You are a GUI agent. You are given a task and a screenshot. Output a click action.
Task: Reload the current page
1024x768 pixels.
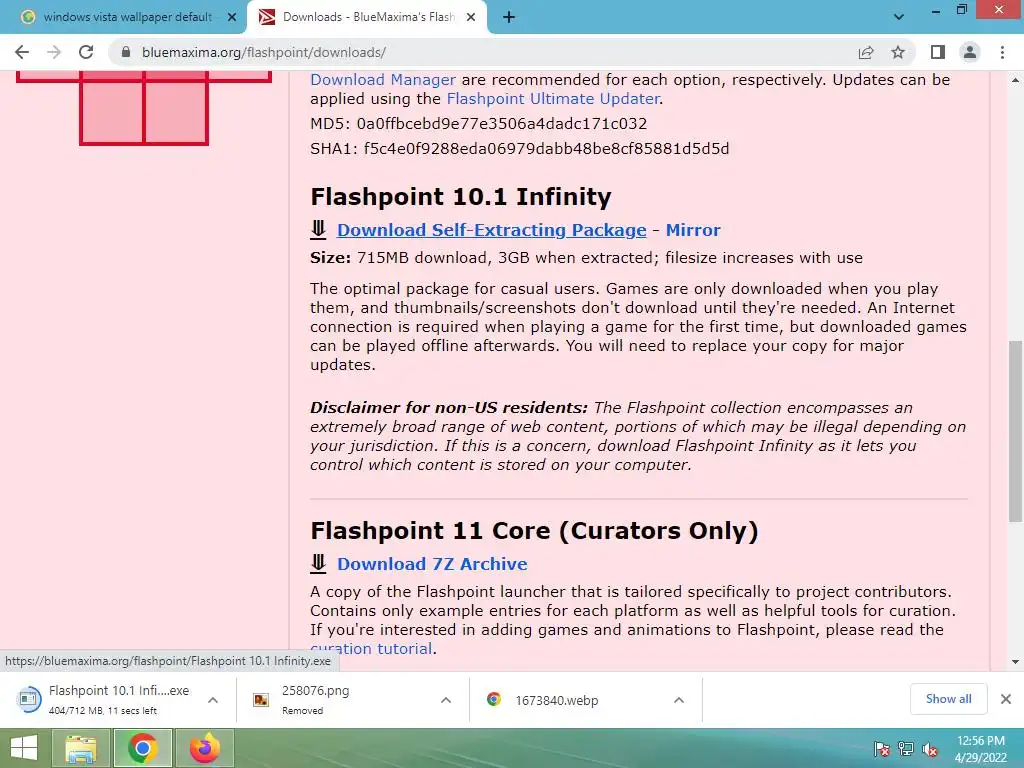pos(86,52)
